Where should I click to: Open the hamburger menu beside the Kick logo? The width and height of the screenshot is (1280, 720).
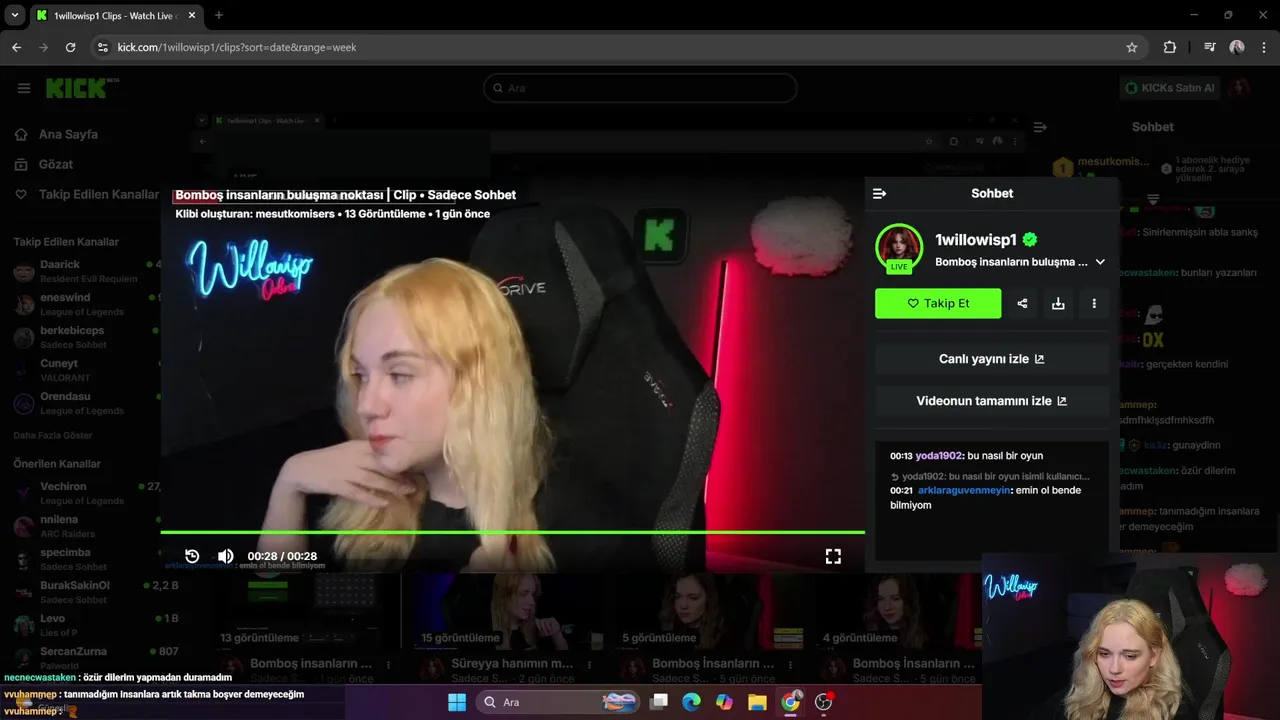click(x=24, y=88)
